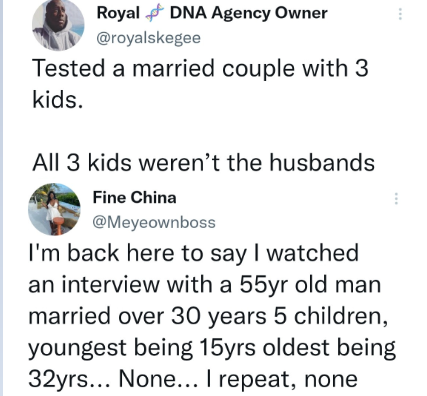Open the Fine China display name
This screenshot has height=396, width=427.
click(x=134, y=197)
